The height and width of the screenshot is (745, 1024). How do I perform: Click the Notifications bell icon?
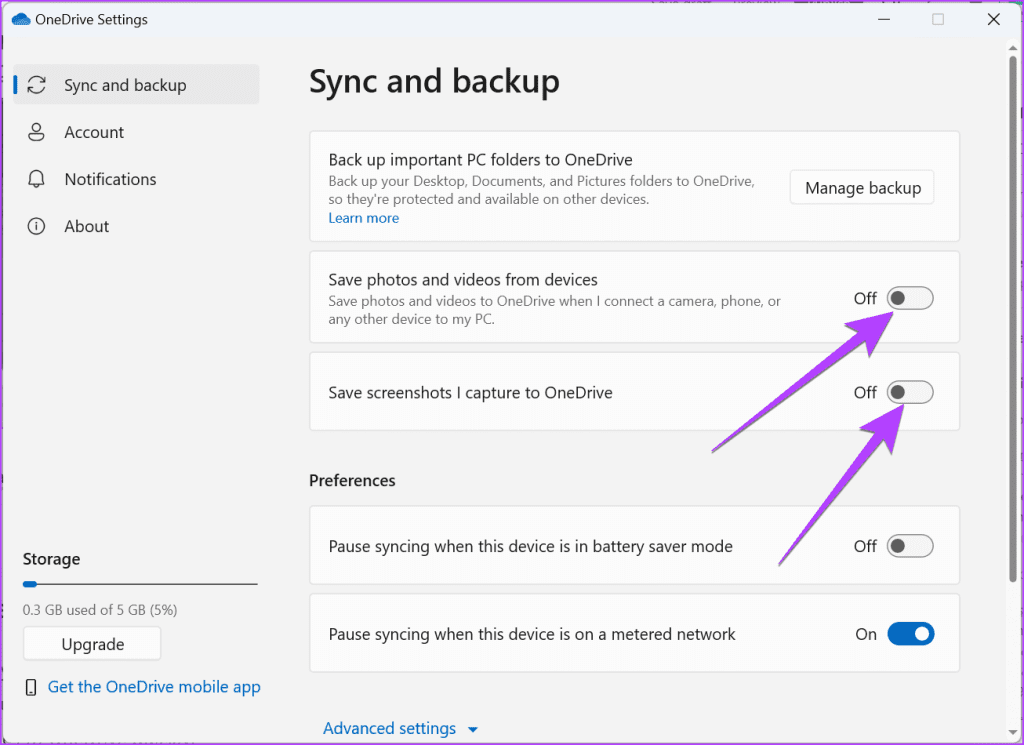[x=37, y=179]
